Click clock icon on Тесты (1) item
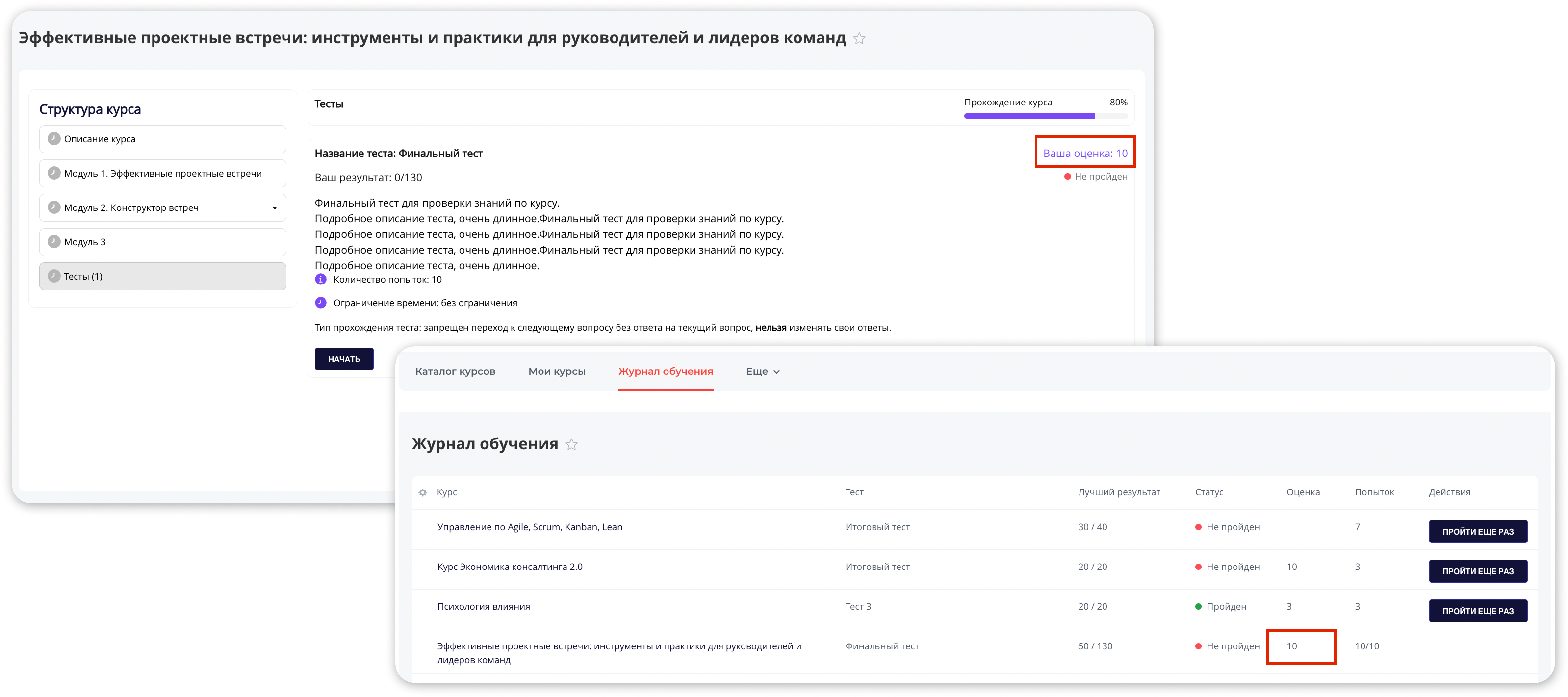This screenshot has height=697, width=1568. coord(54,276)
